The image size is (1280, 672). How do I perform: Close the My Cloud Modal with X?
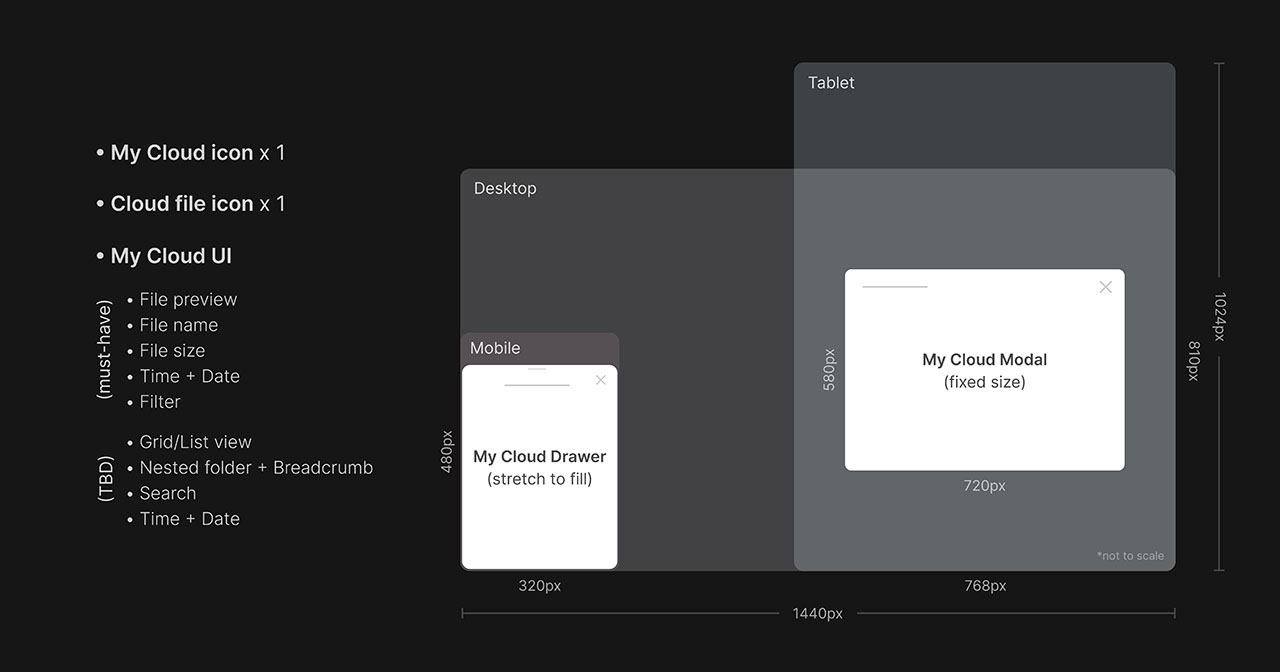(1105, 287)
